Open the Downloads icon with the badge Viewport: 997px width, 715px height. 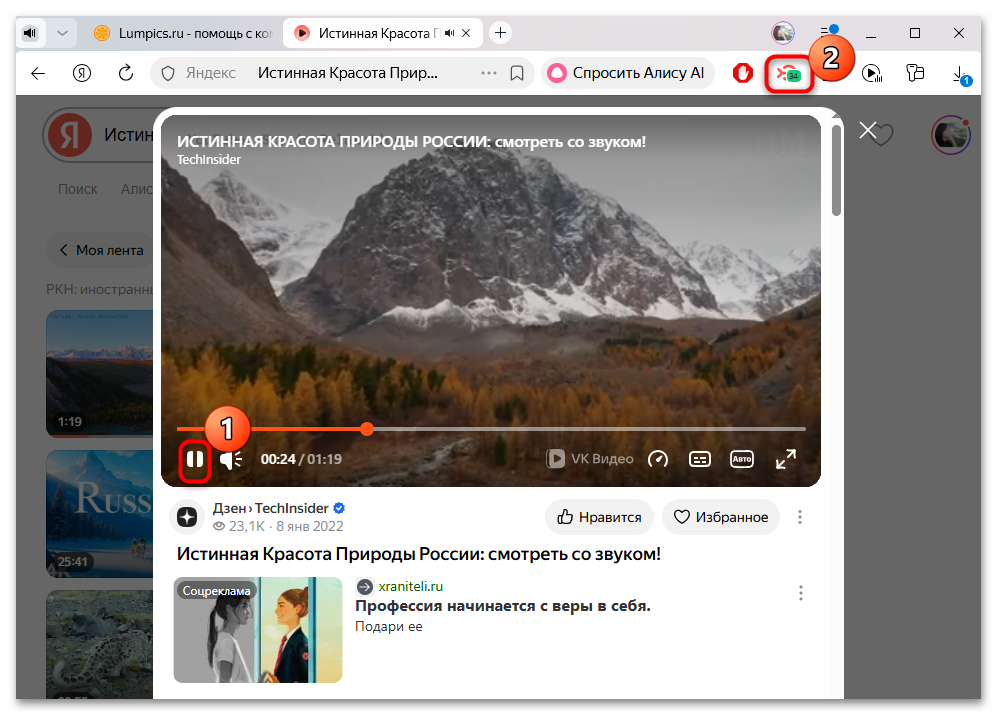tap(961, 75)
